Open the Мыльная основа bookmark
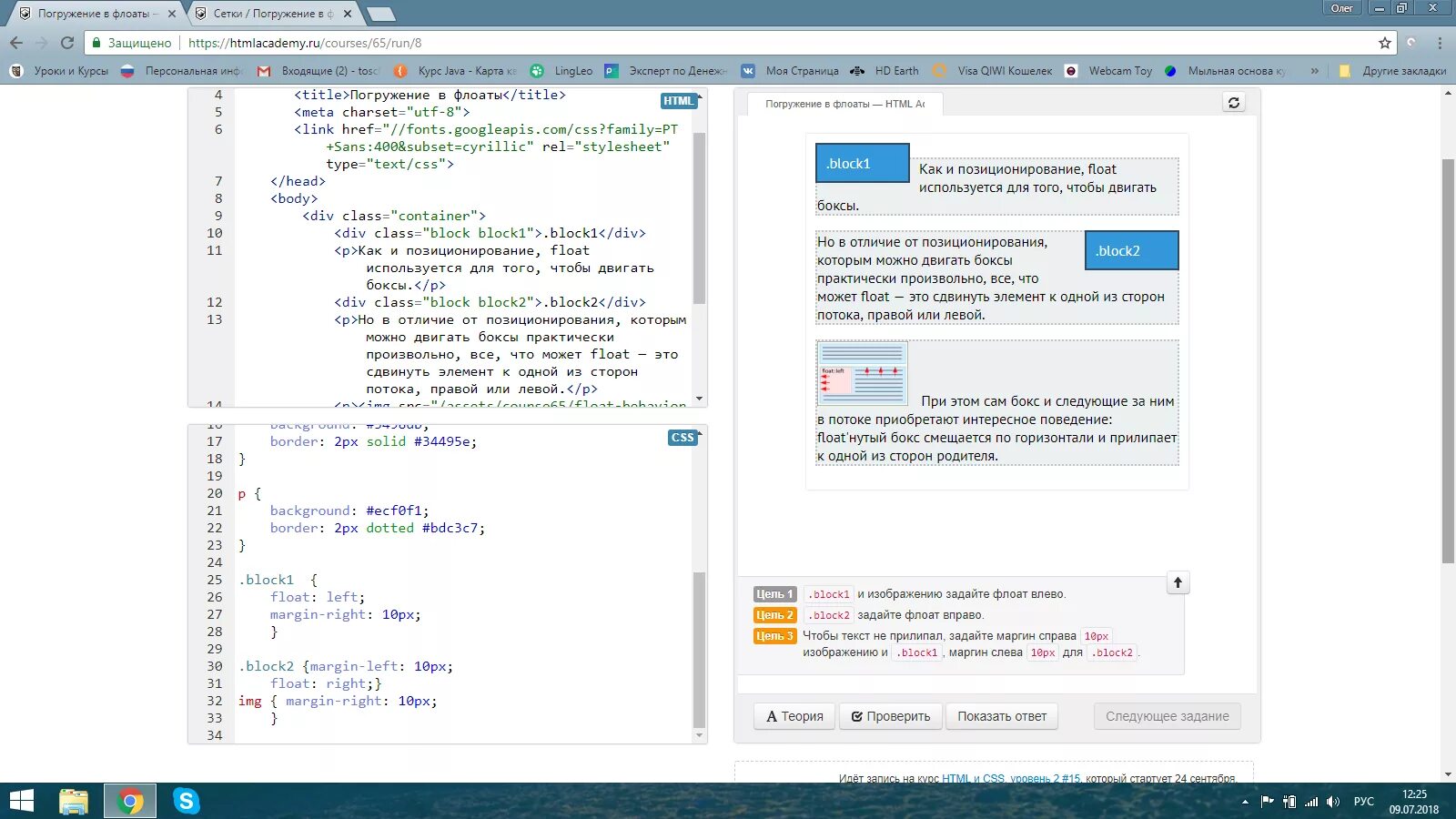 click(x=1226, y=70)
